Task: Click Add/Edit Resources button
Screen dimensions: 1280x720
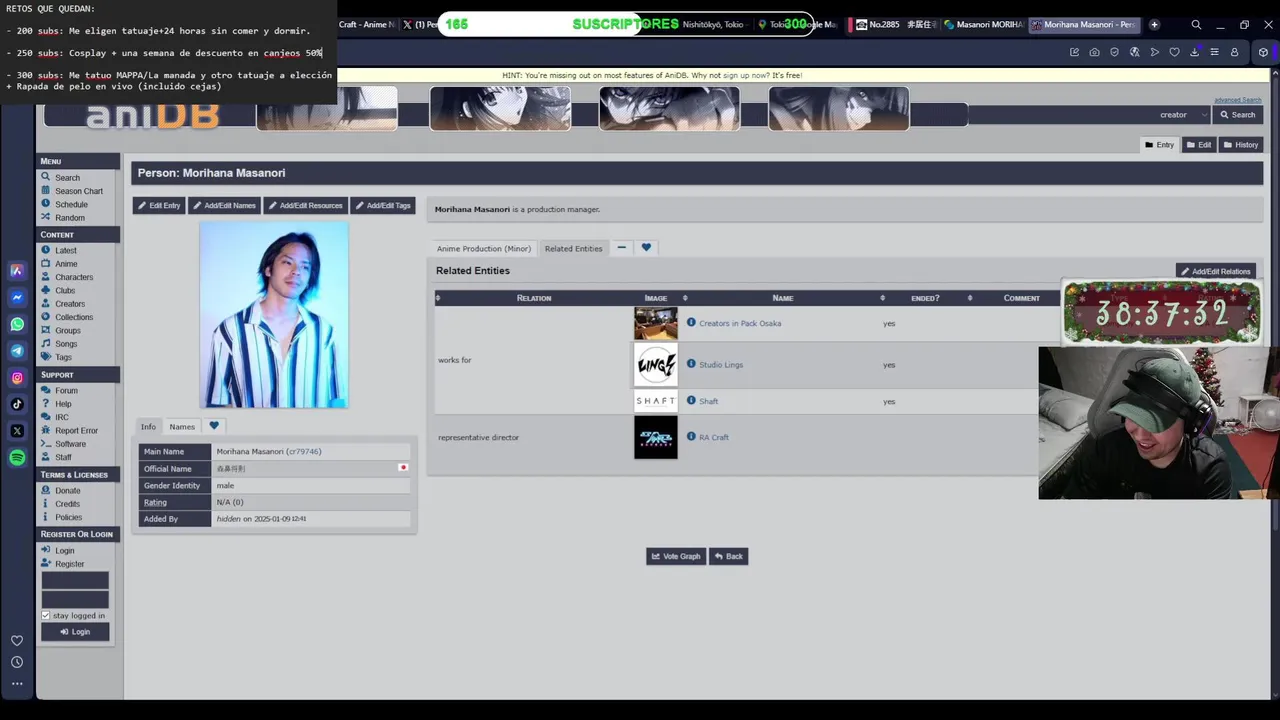Action: coord(305,205)
